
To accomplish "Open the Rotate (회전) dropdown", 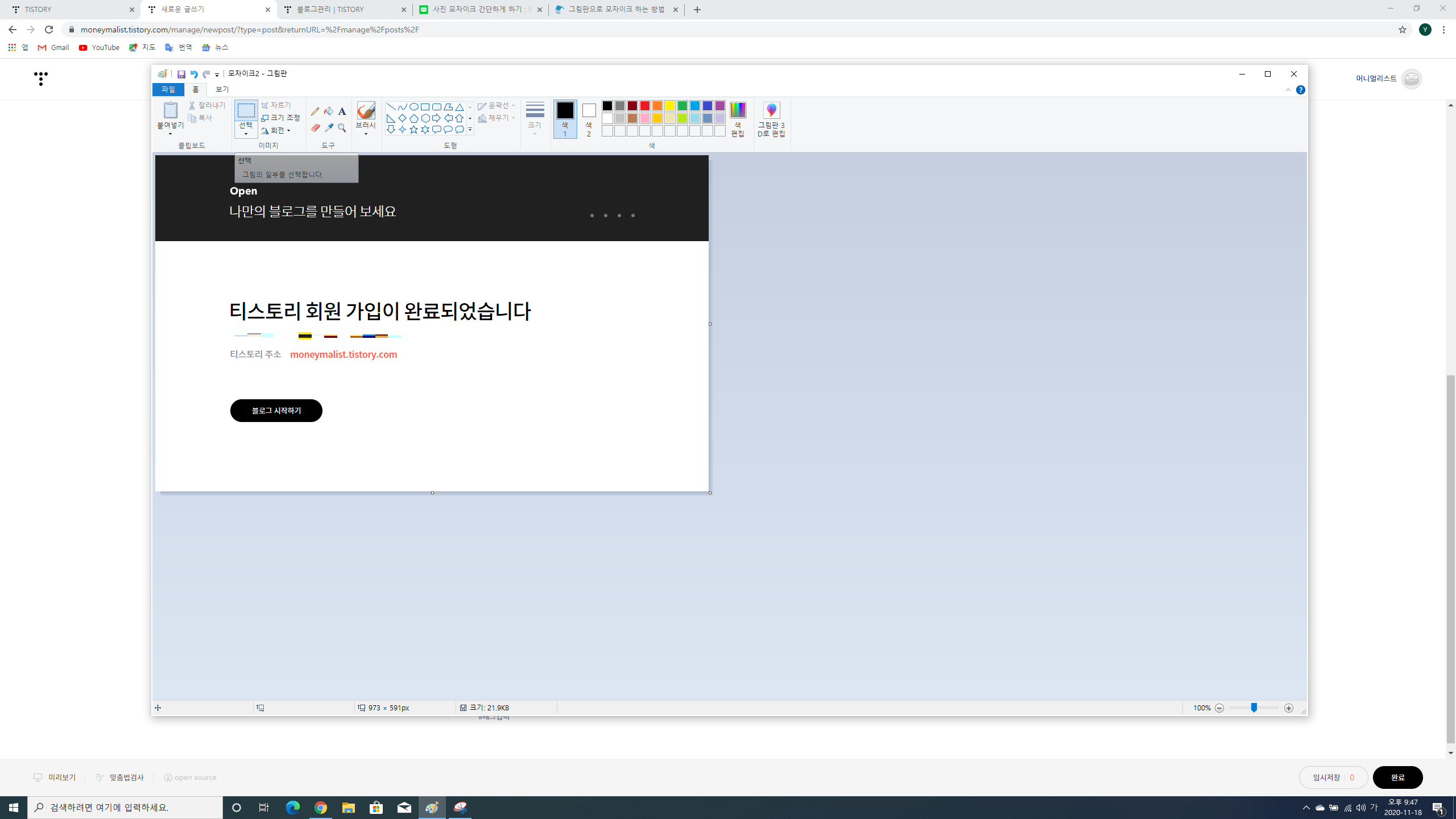I will pos(276,131).
